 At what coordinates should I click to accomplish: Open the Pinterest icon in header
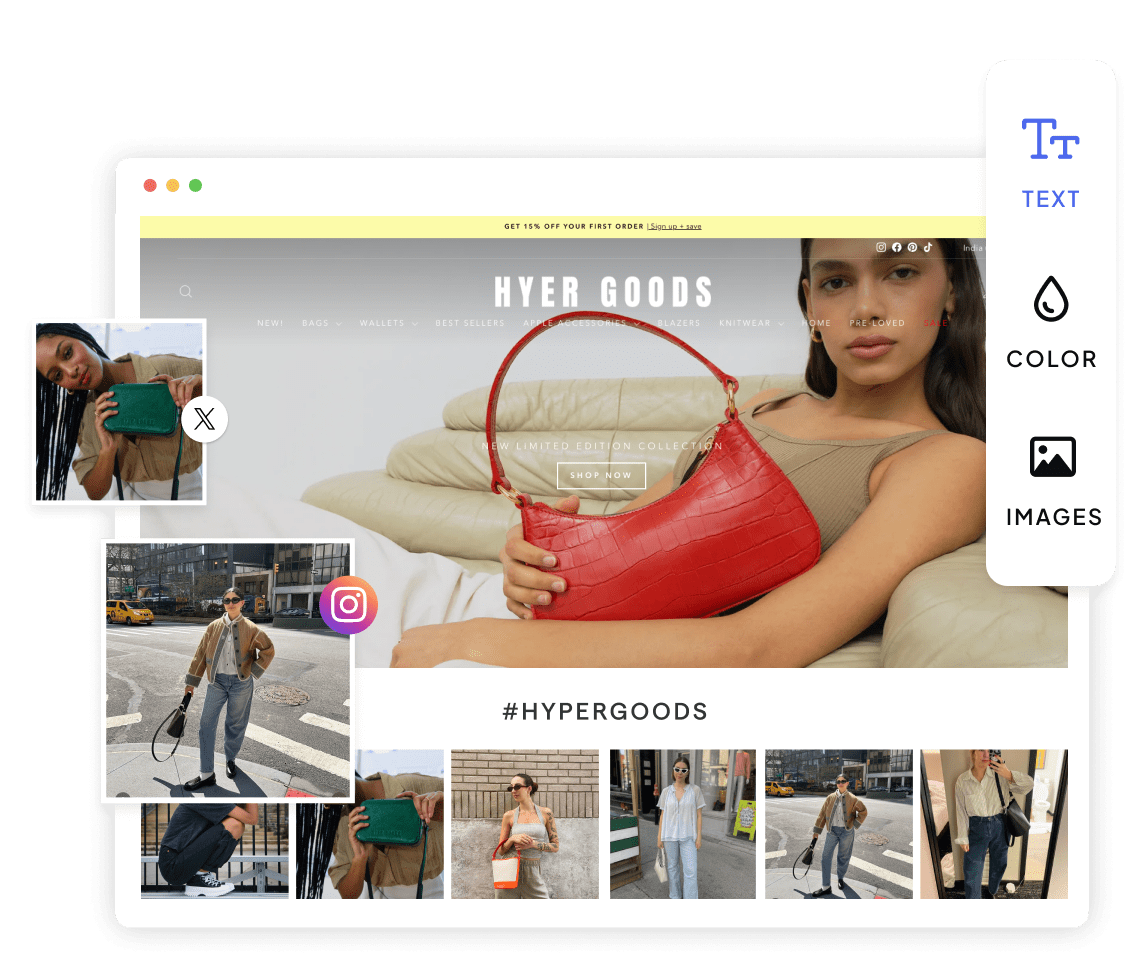[x=912, y=247]
